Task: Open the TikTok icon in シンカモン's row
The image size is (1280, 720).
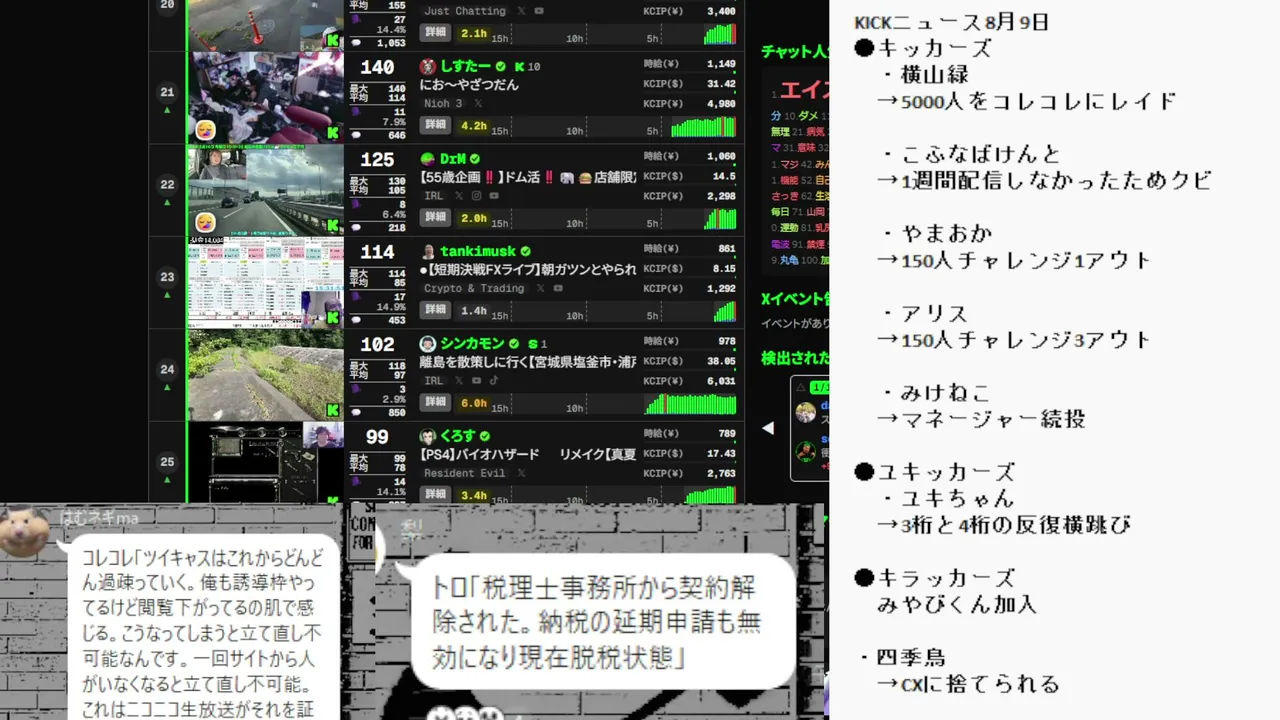Action: (493, 381)
